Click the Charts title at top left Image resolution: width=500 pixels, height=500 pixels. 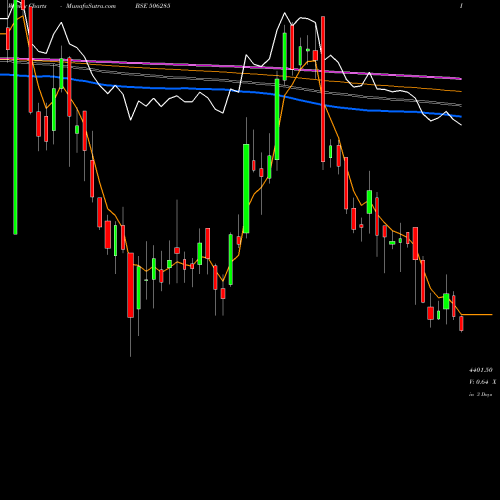[27, 6]
